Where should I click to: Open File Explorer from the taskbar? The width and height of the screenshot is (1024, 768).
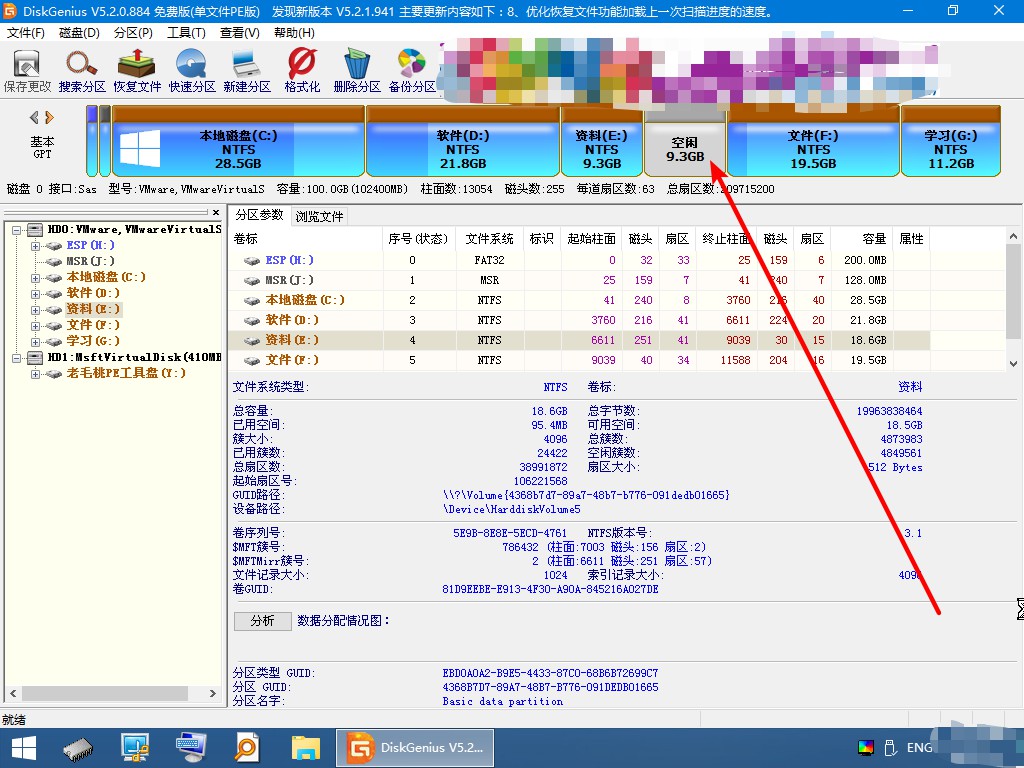point(306,748)
